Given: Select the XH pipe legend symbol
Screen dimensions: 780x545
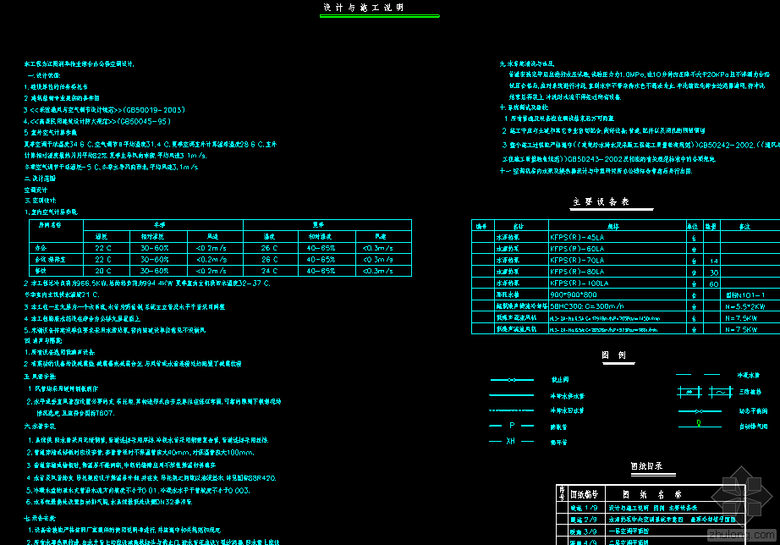Looking at the screenshot, I should [512, 441].
